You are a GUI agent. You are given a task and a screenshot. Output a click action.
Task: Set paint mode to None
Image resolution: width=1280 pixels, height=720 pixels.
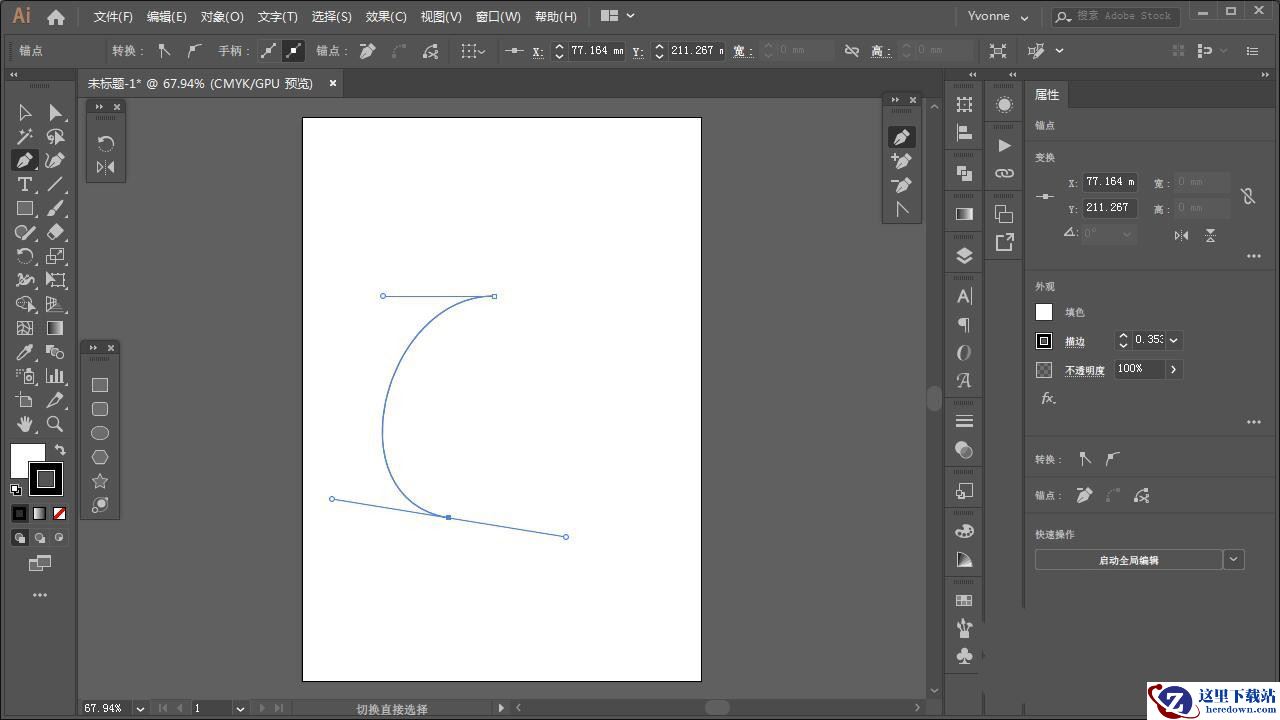[x=59, y=514]
